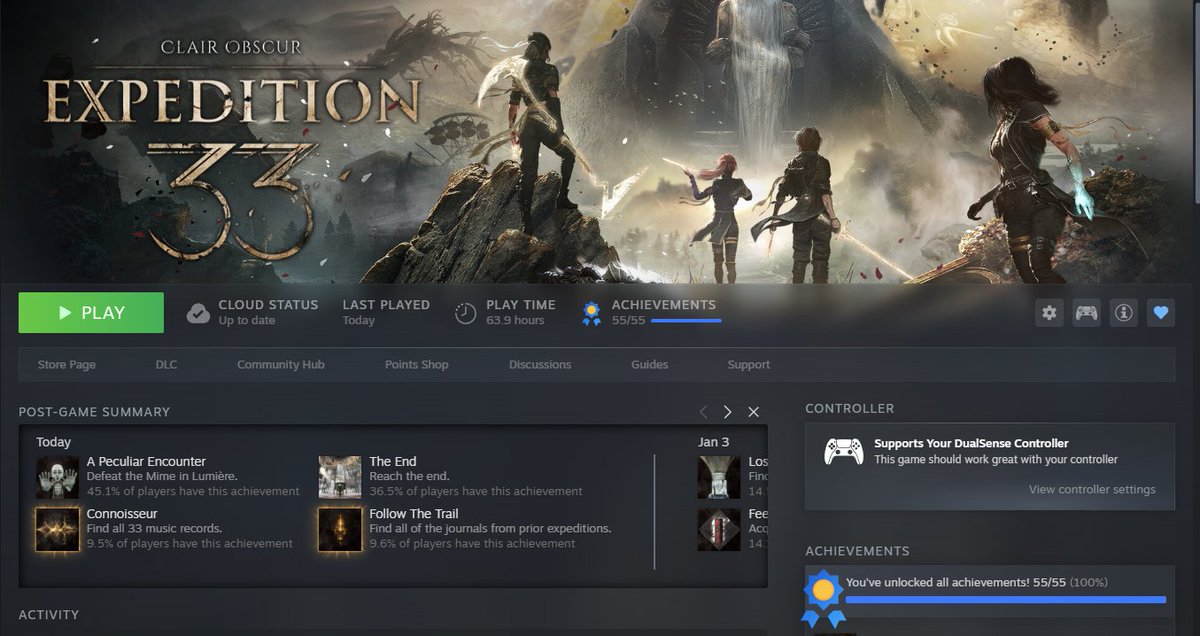1200x636 pixels.
Task: Open the Support tab
Action: [x=749, y=365]
